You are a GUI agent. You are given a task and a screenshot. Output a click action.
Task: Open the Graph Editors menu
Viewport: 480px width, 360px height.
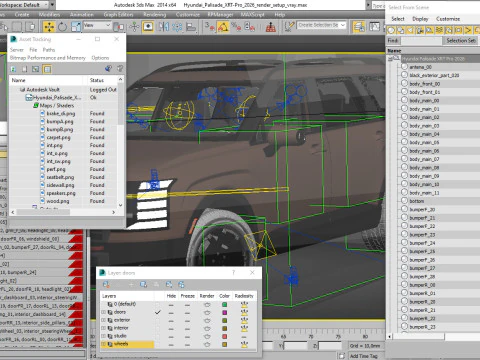[x=118, y=15]
